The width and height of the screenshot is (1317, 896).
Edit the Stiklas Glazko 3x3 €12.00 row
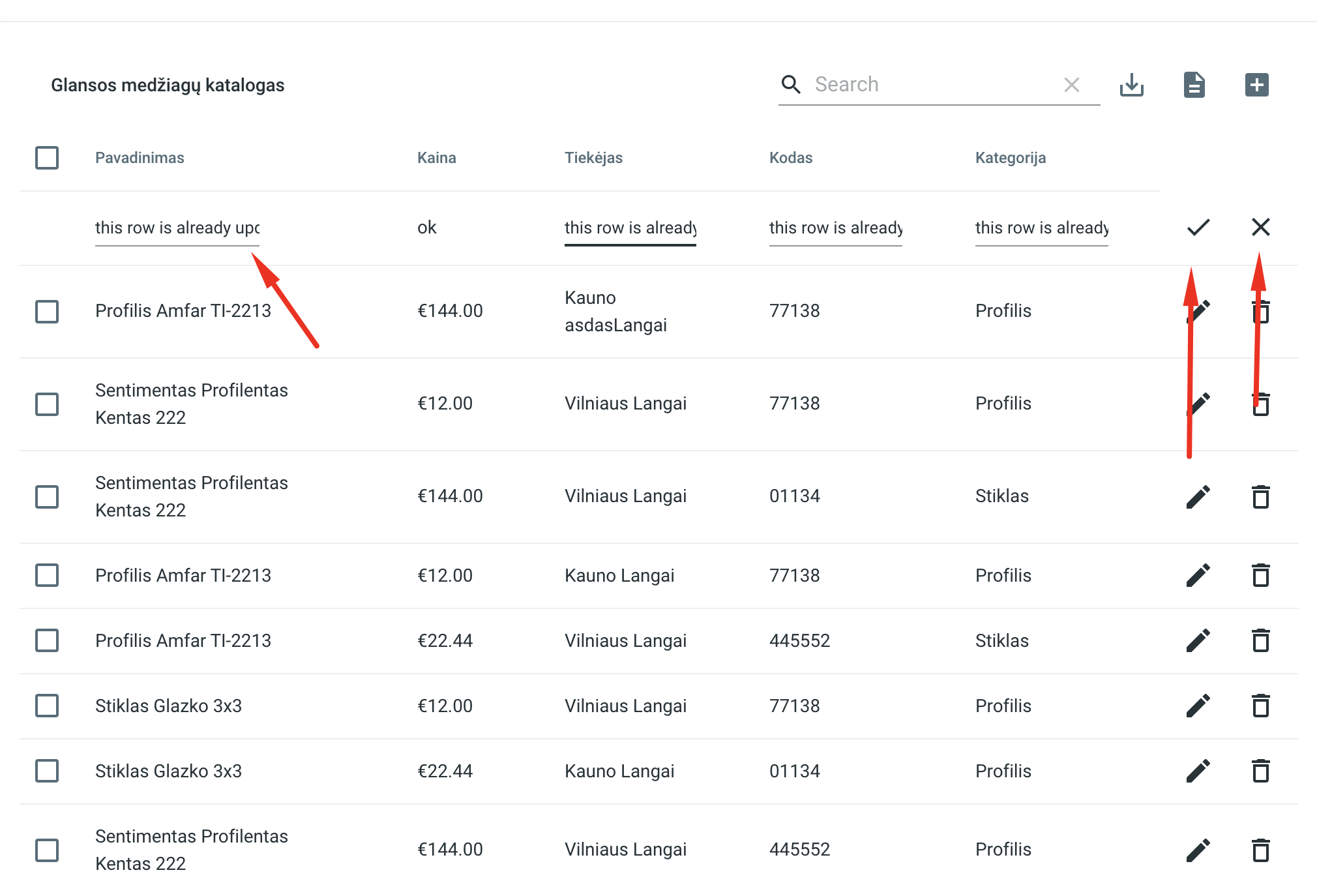(x=1198, y=706)
